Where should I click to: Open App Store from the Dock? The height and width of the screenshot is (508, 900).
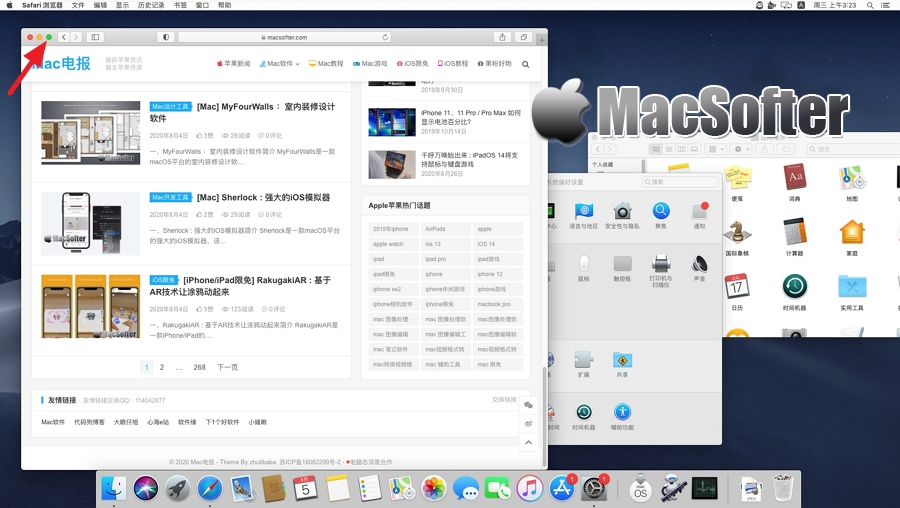tap(562, 489)
